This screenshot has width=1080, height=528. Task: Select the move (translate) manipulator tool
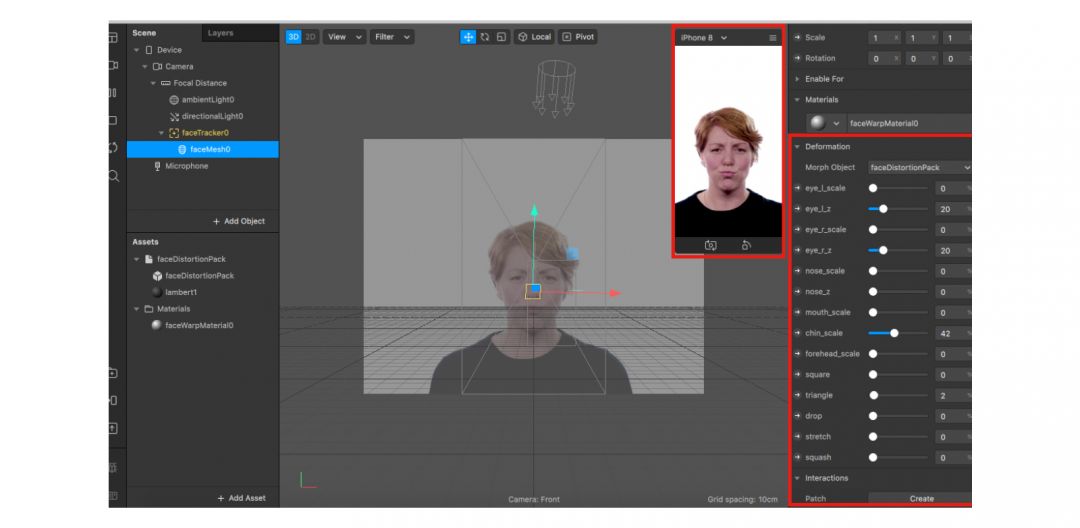(x=468, y=37)
